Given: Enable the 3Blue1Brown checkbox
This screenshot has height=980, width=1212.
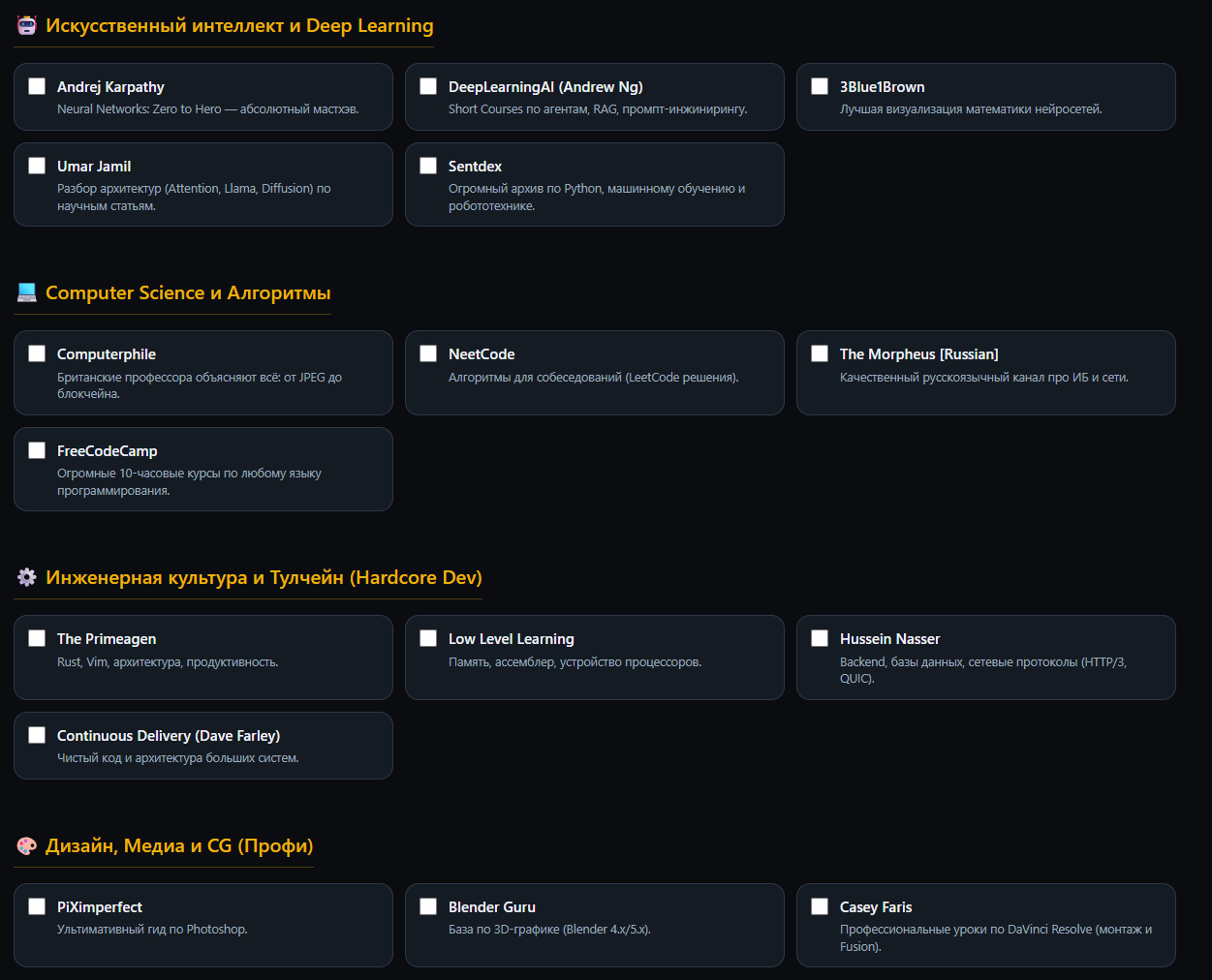Looking at the screenshot, I should pyautogui.click(x=820, y=86).
